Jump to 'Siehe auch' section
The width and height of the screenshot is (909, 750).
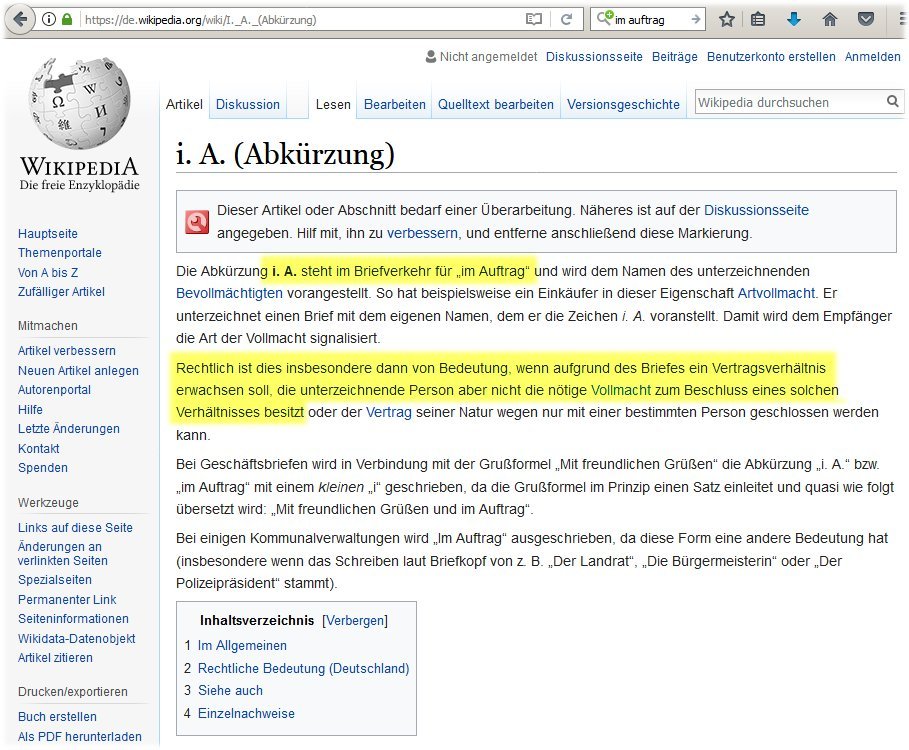click(x=230, y=690)
